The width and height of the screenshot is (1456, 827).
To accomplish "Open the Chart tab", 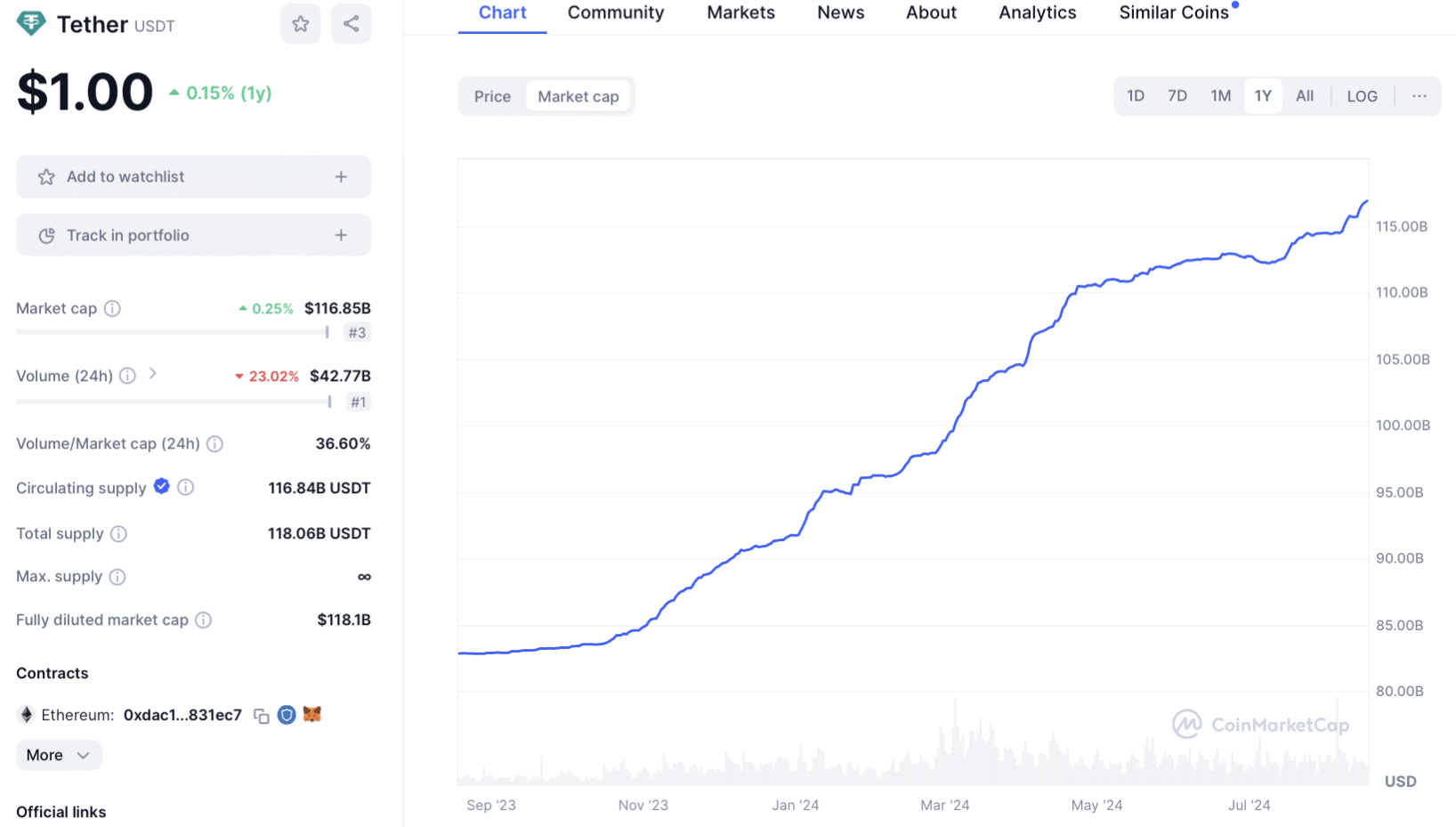I will click(503, 13).
